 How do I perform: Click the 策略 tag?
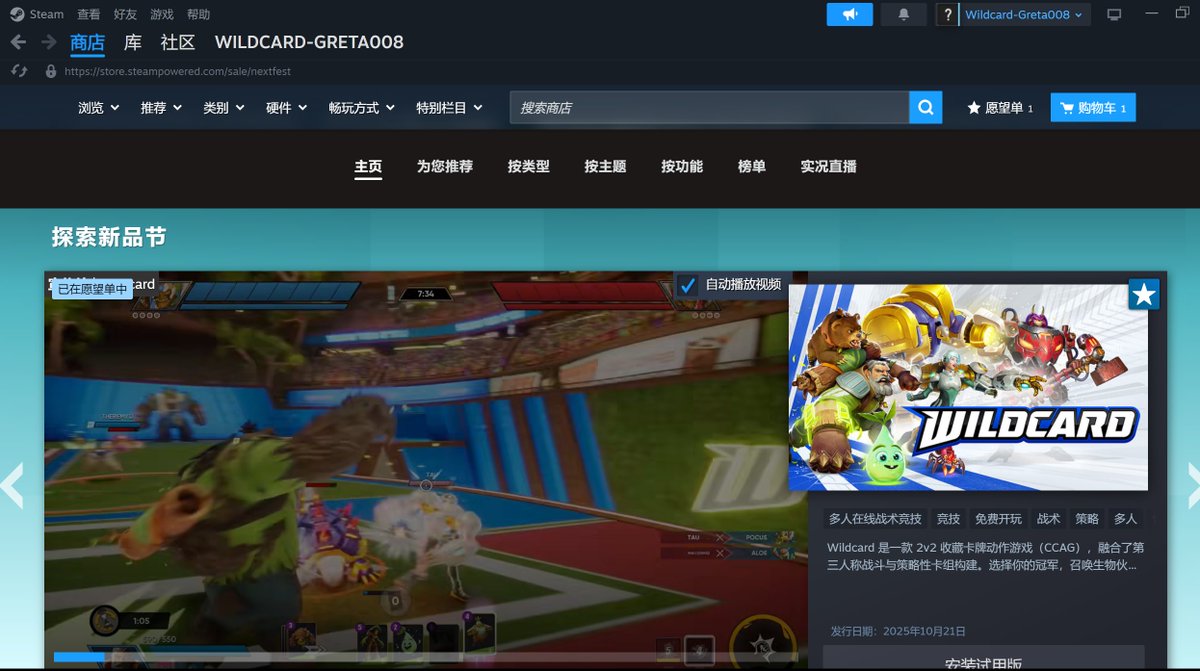click(x=1087, y=519)
